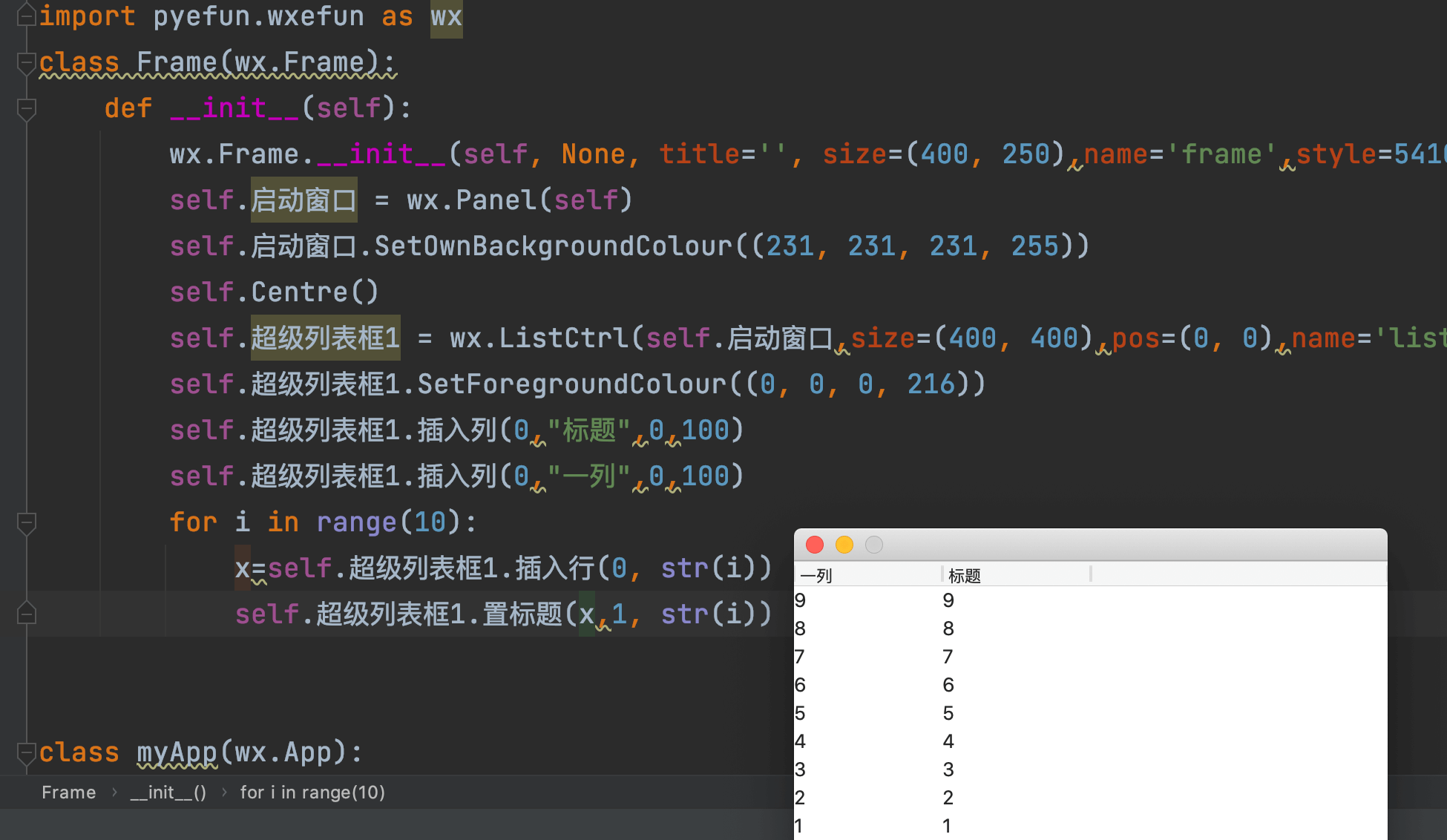Click the Frame class name in class definition
This screenshot has height=840, width=1447.
[x=177, y=62]
